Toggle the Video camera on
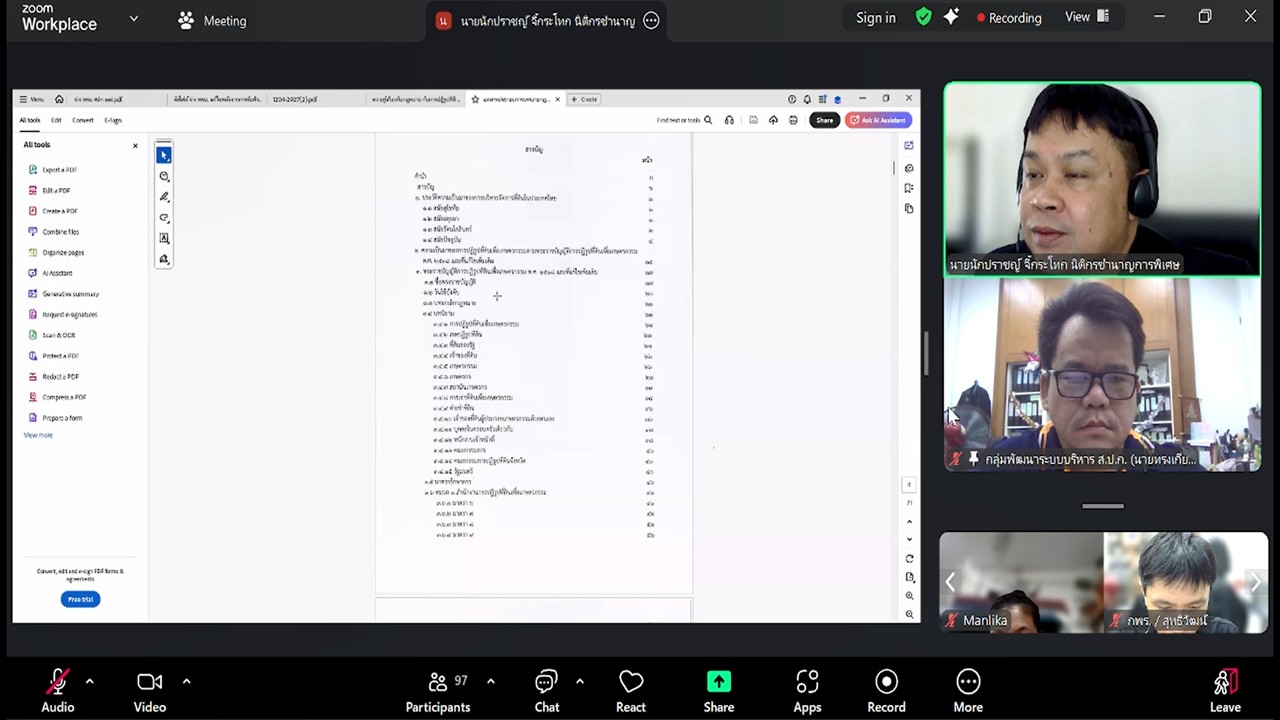 (150, 691)
